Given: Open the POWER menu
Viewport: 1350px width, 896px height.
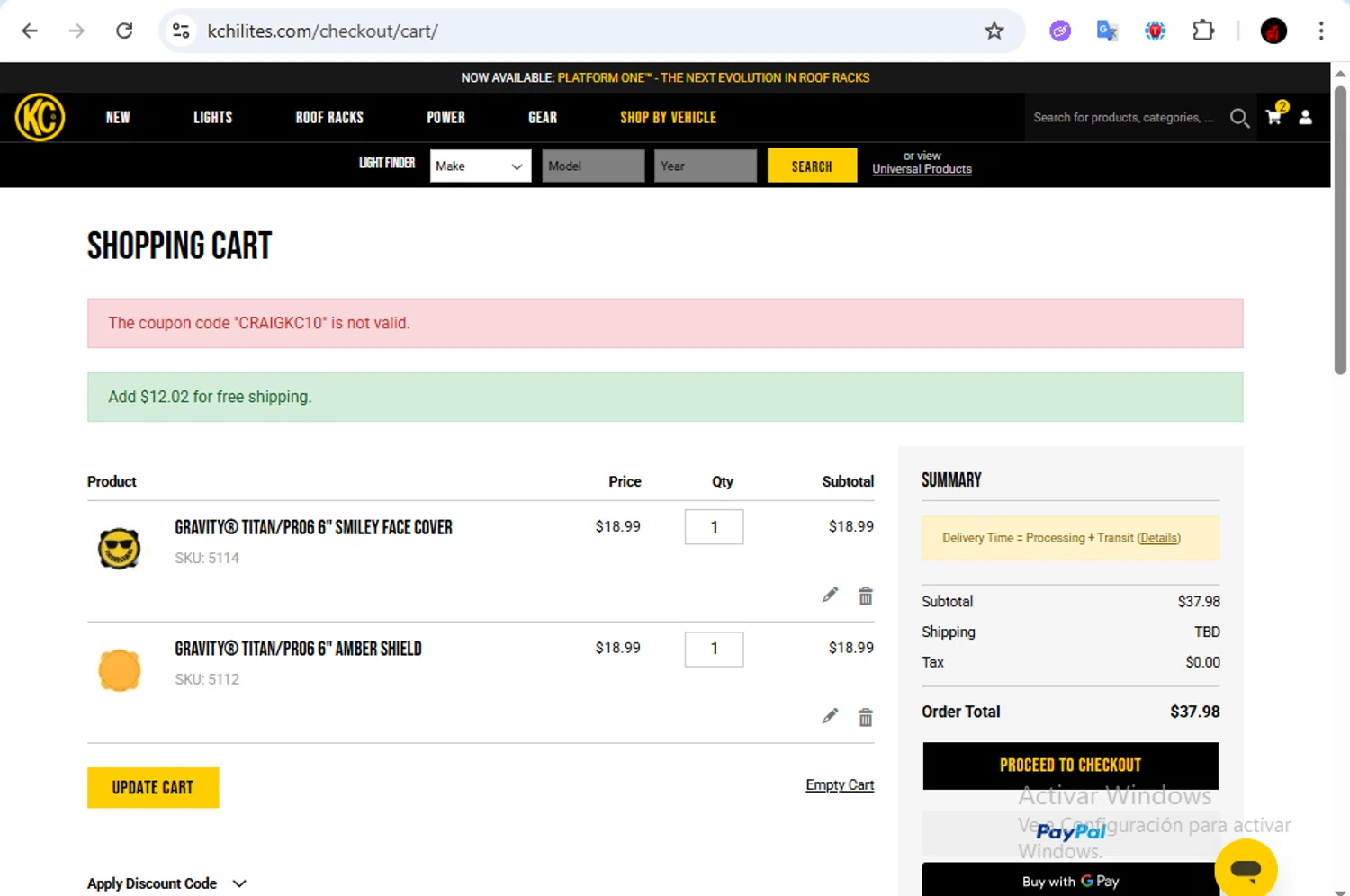Looking at the screenshot, I should tap(445, 117).
